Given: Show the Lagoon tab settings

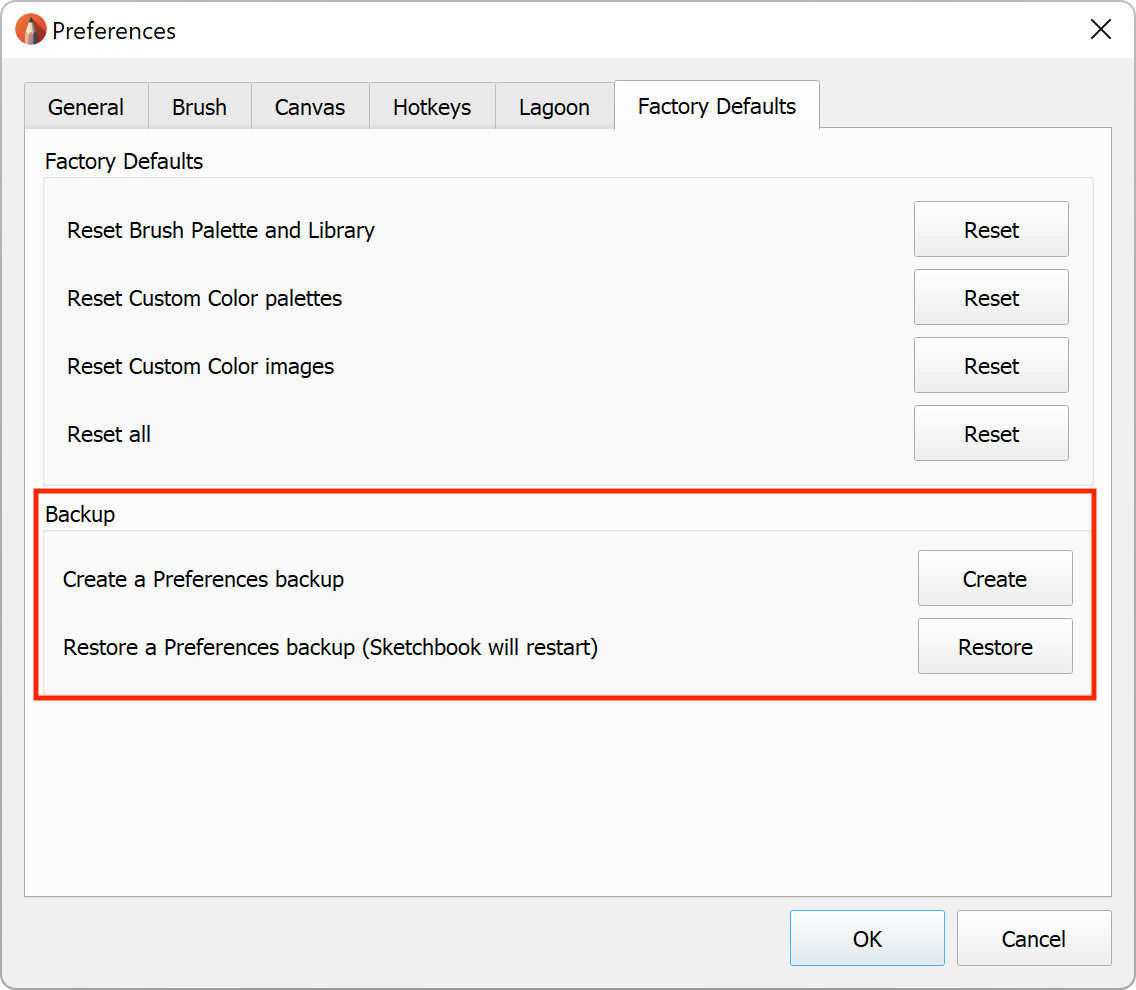Looking at the screenshot, I should coord(554,107).
